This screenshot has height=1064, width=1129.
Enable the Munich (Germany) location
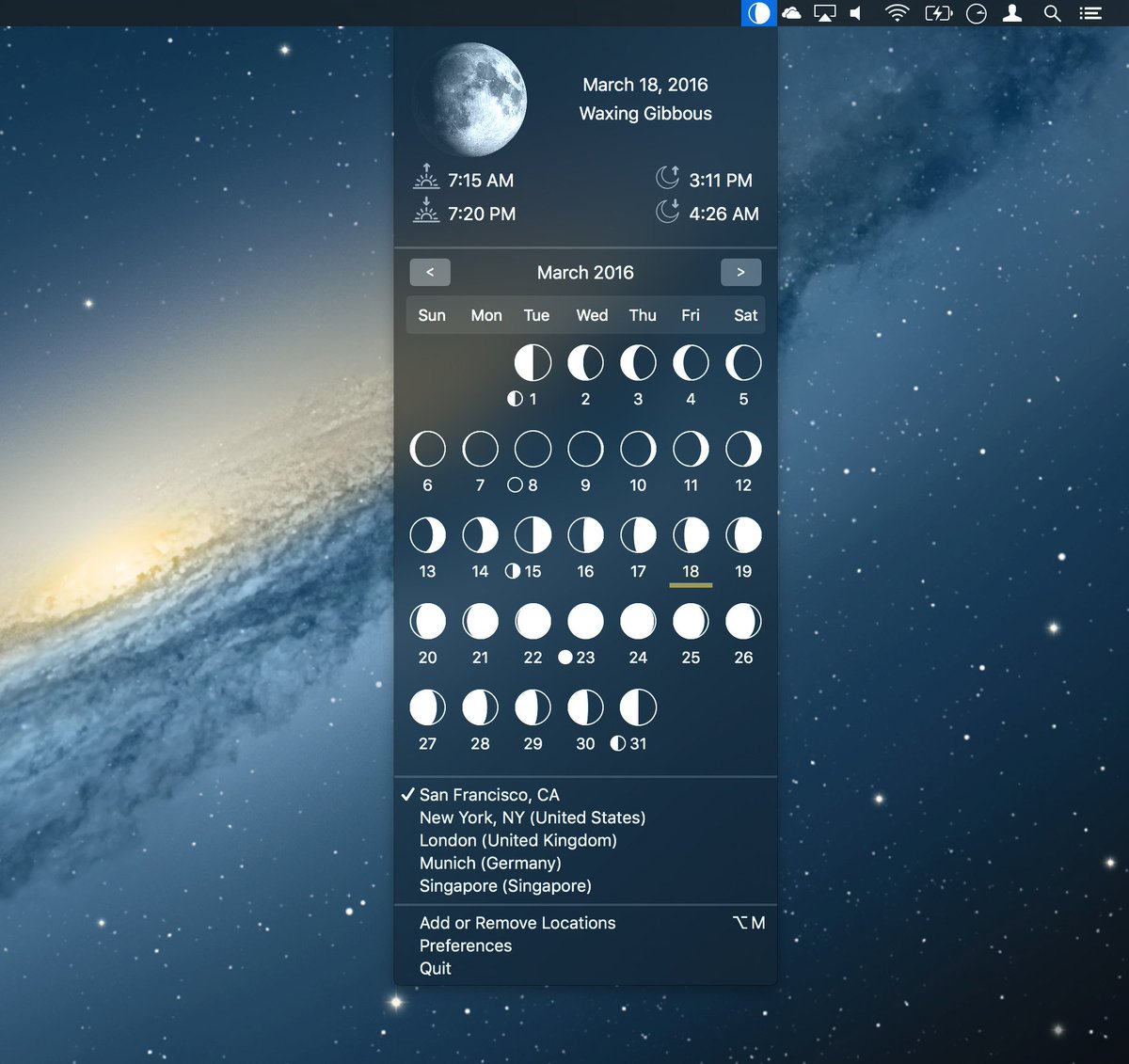[x=490, y=863]
